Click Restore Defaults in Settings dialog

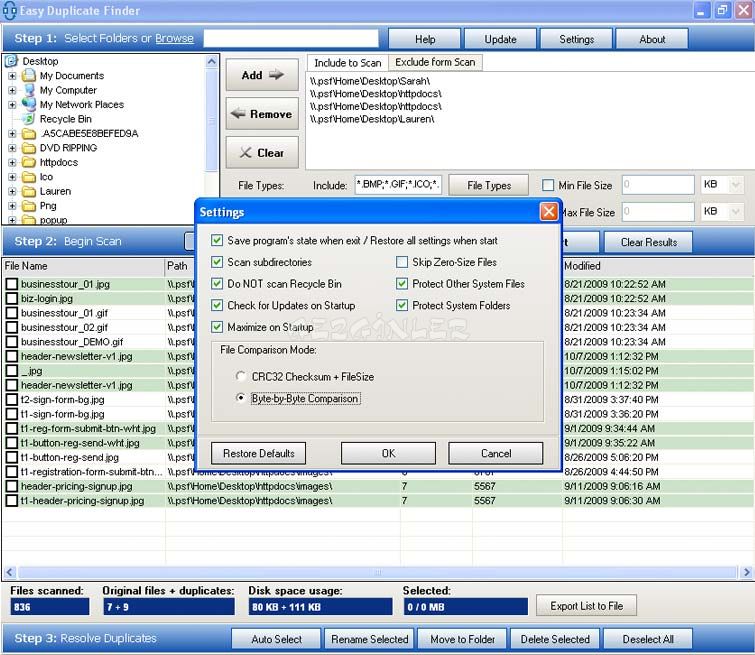point(259,453)
